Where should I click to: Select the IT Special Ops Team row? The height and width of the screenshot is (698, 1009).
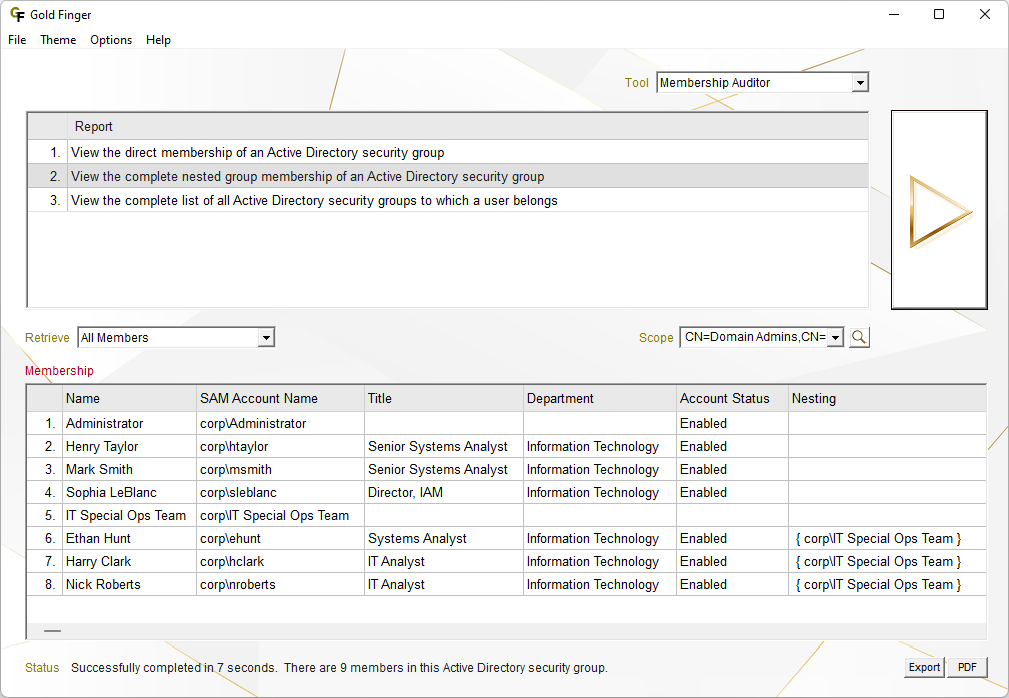point(126,515)
